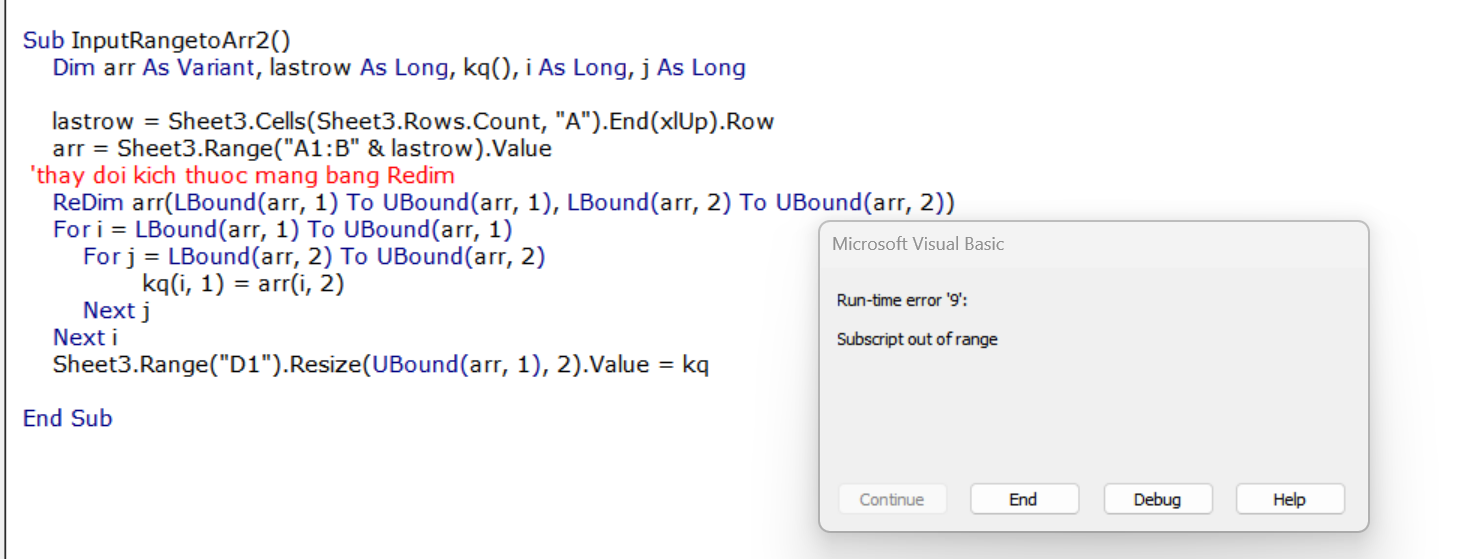Screen dimensions: 1462x559
Task: Click the Dim arr As Variant declaration
Action: click(x=399, y=68)
